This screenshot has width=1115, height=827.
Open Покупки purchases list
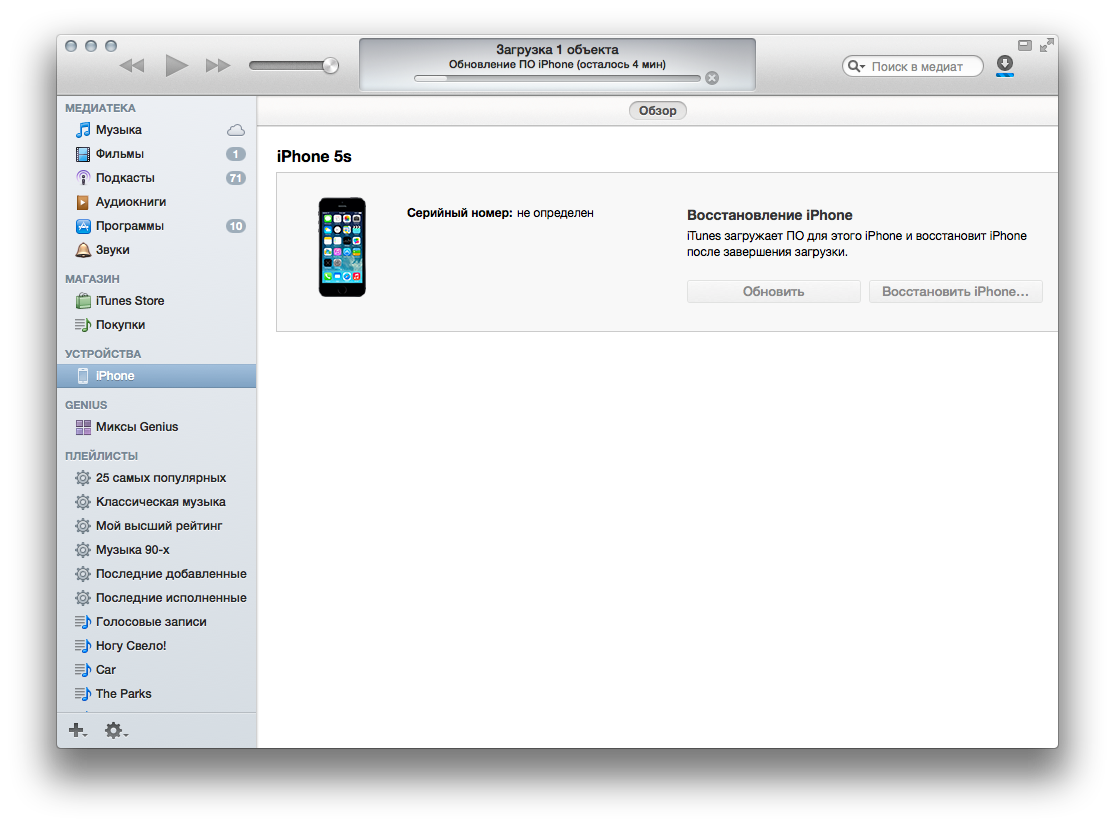click(x=156, y=325)
